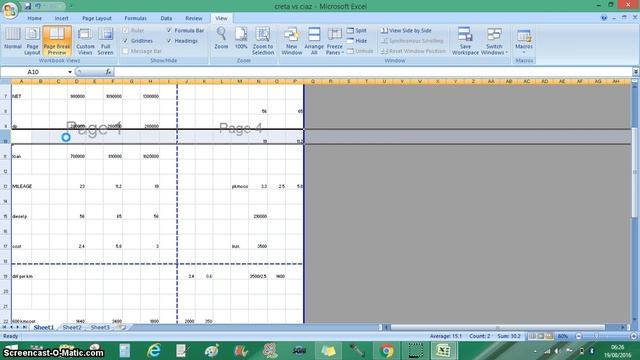Click Arrange All windows
The image size is (640, 360).
pyautogui.click(x=314, y=41)
